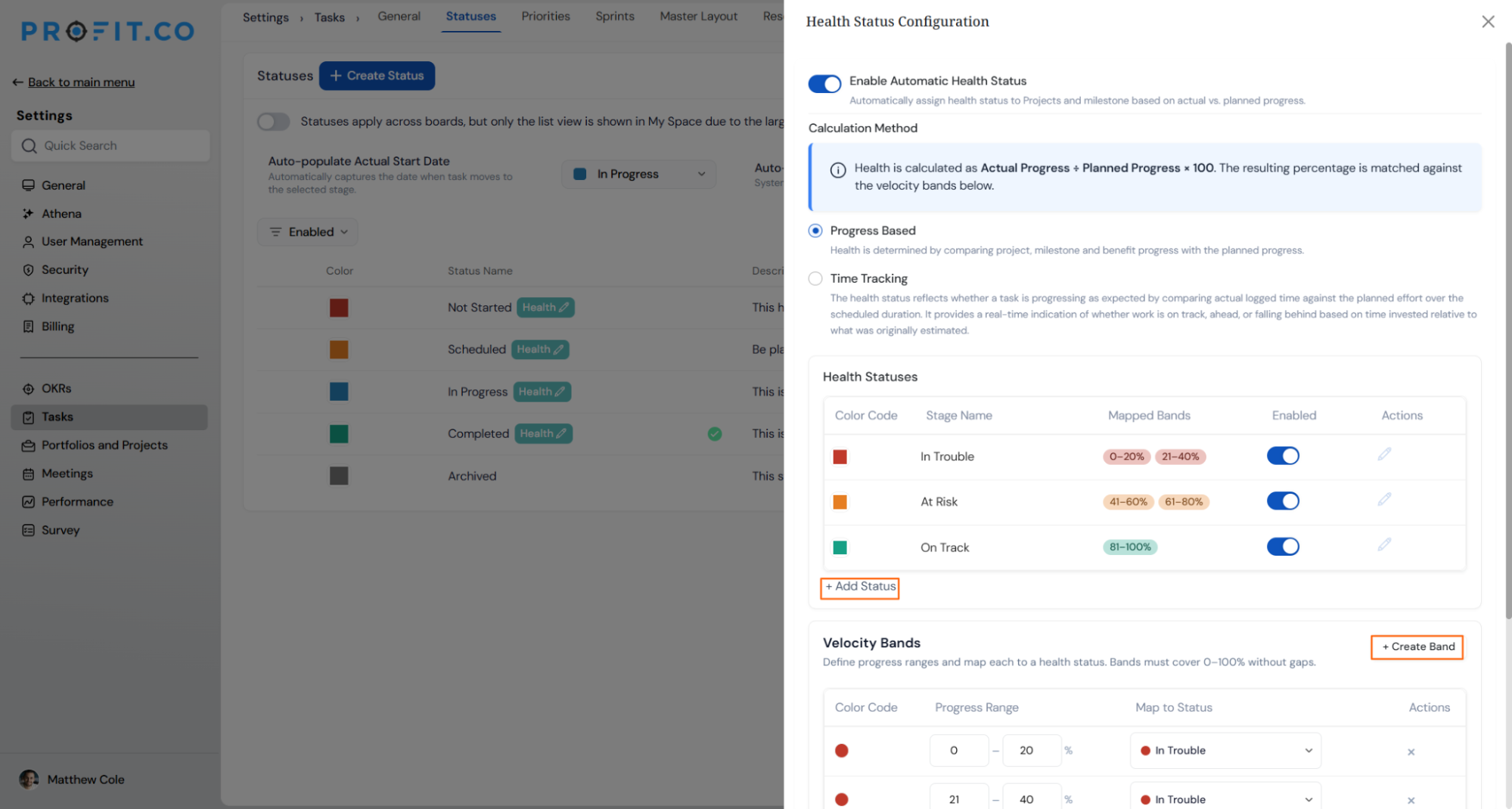Click the Health badge next to Not Started
Image resolution: width=1512 pixels, height=809 pixels.
[x=545, y=308]
